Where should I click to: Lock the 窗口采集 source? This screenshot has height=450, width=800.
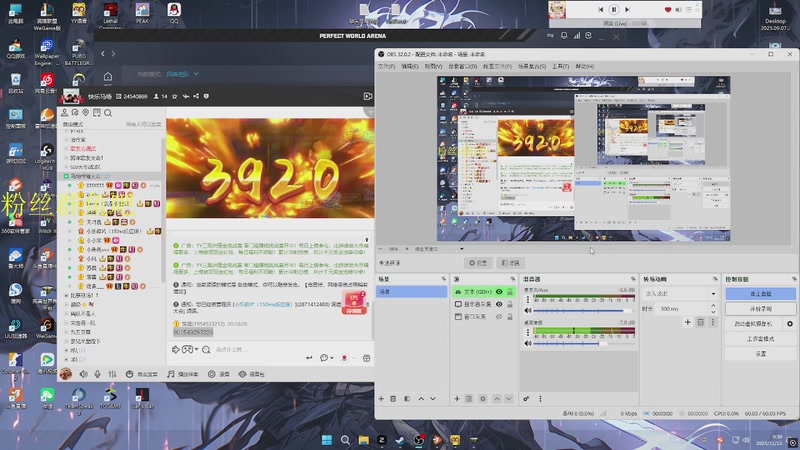click(x=510, y=317)
